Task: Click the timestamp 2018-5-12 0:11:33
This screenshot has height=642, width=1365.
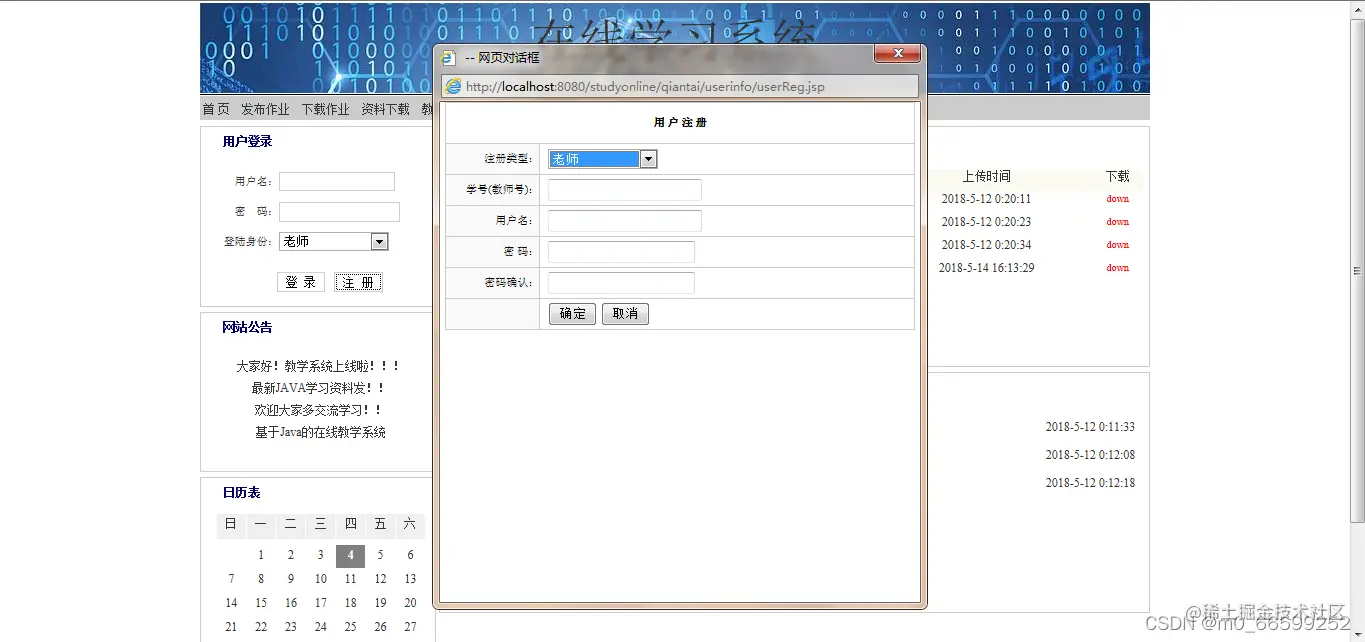Action: click(1090, 427)
